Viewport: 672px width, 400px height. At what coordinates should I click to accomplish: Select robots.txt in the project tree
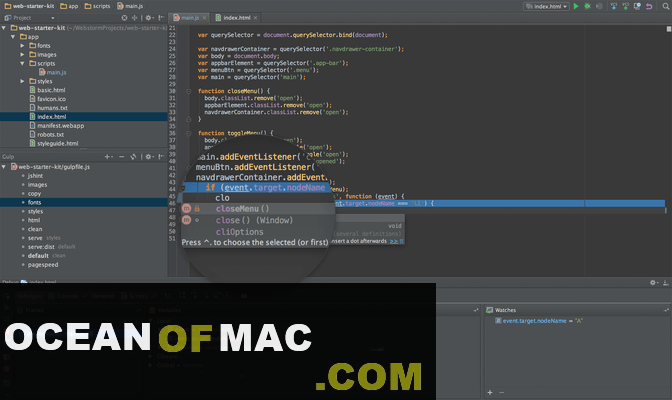coord(51,135)
